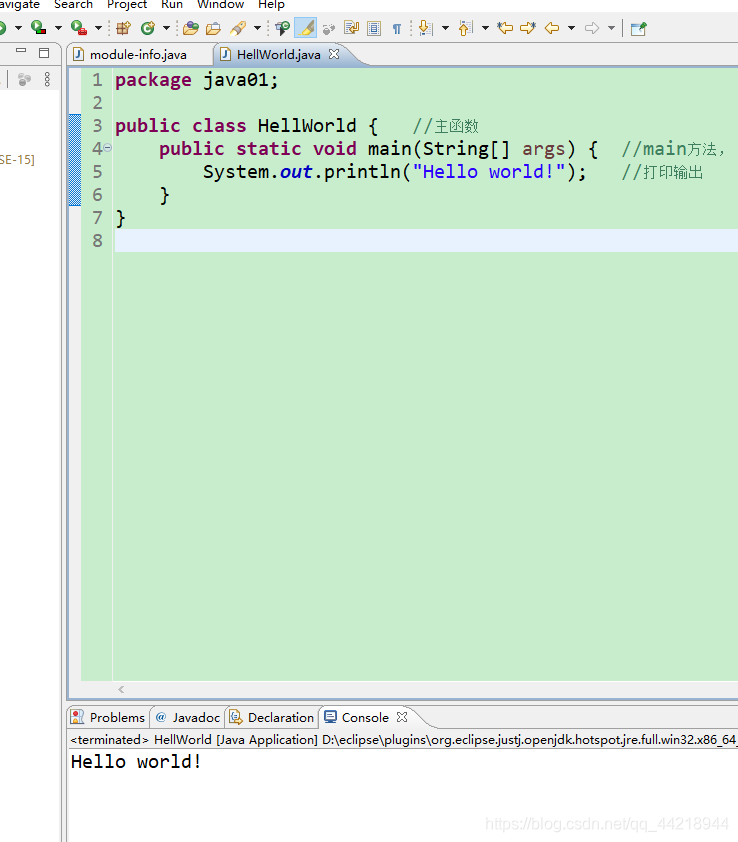Select the Console tab
738x842 pixels.
point(365,717)
